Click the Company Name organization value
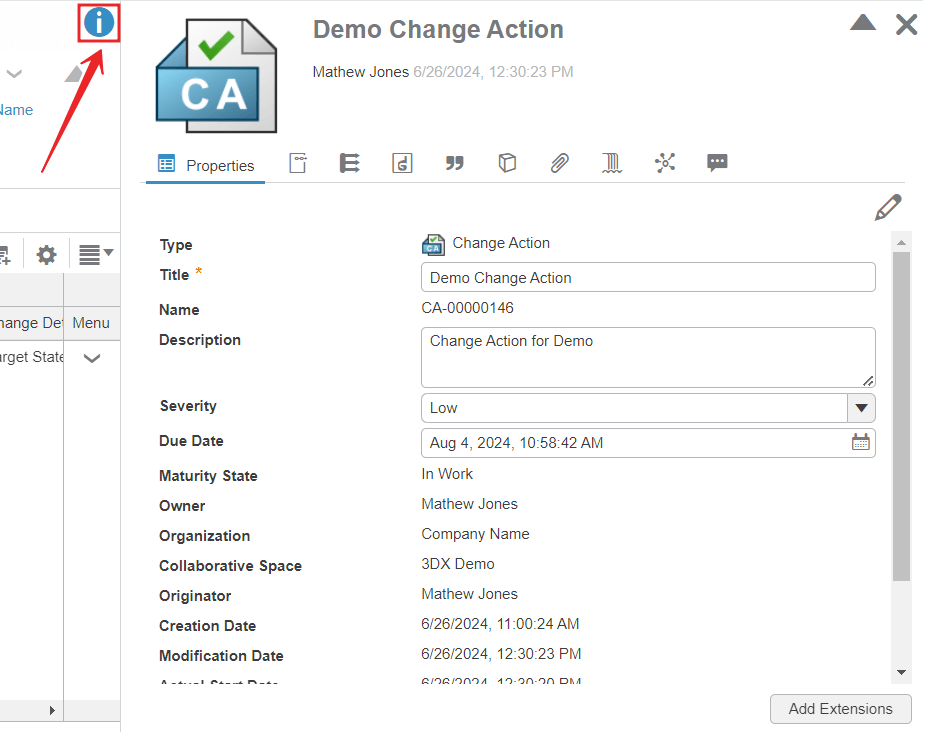 (x=475, y=534)
